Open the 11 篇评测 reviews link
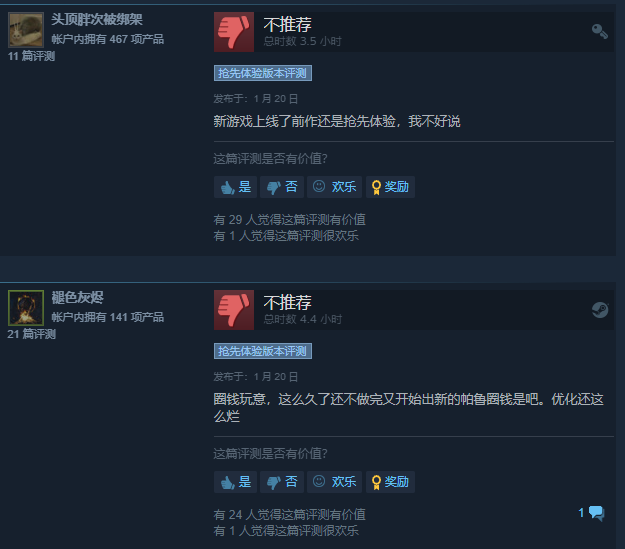Screen dimensions: 625x549 31,56
